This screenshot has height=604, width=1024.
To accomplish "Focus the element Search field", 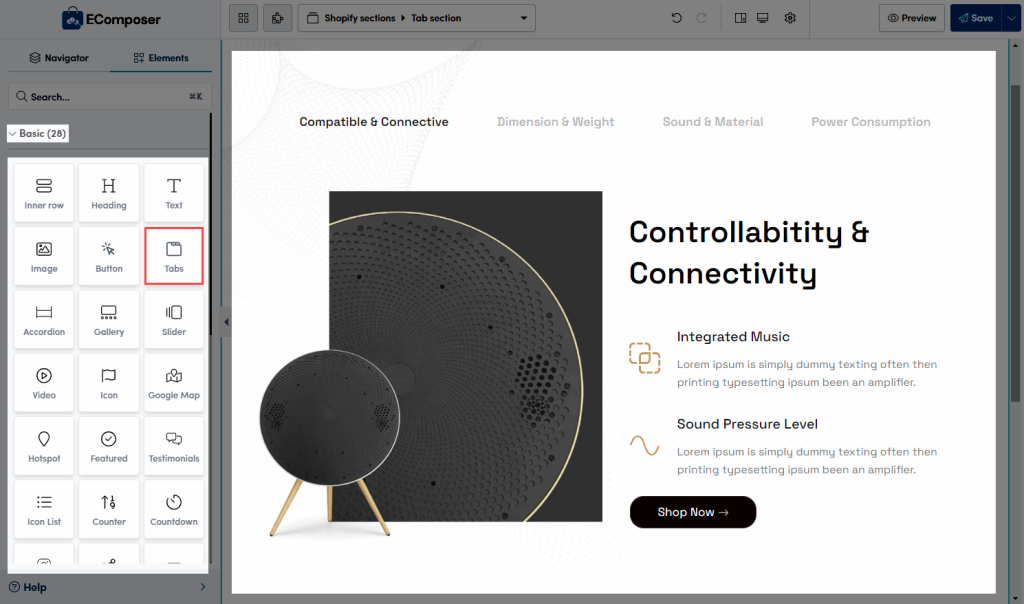I will pyautogui.click(x=110, y=97).
